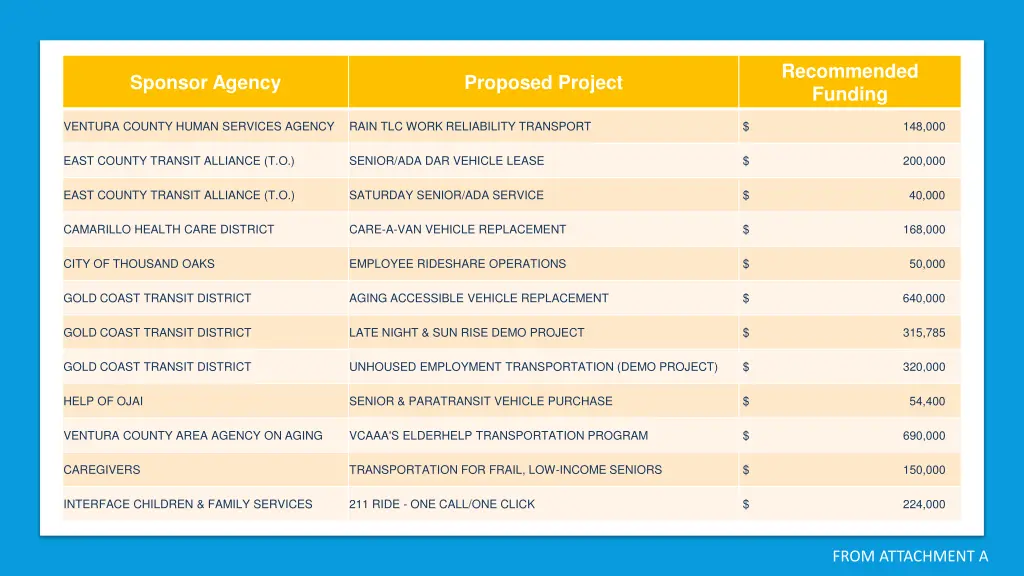
Task: Select 'AGING ACCESSIBLE VEHICLE REPLACEMENT' cell
Action: (x=543, y=298)
